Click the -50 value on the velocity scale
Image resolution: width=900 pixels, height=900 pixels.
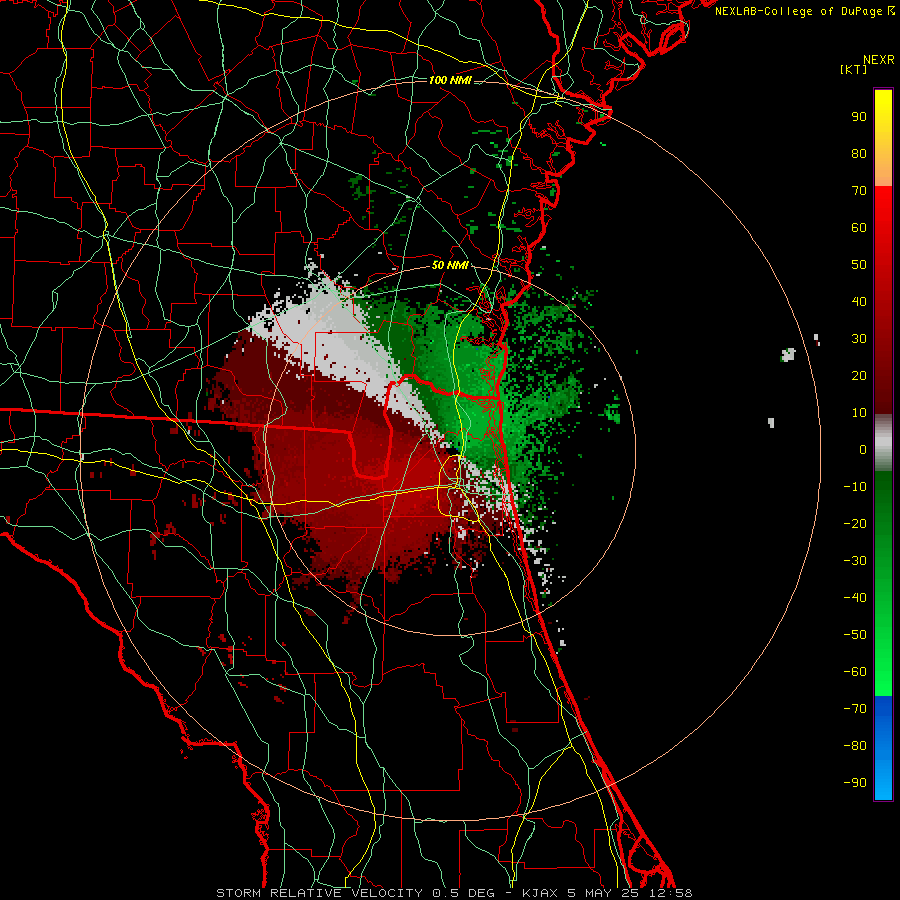tap(855, 634)
